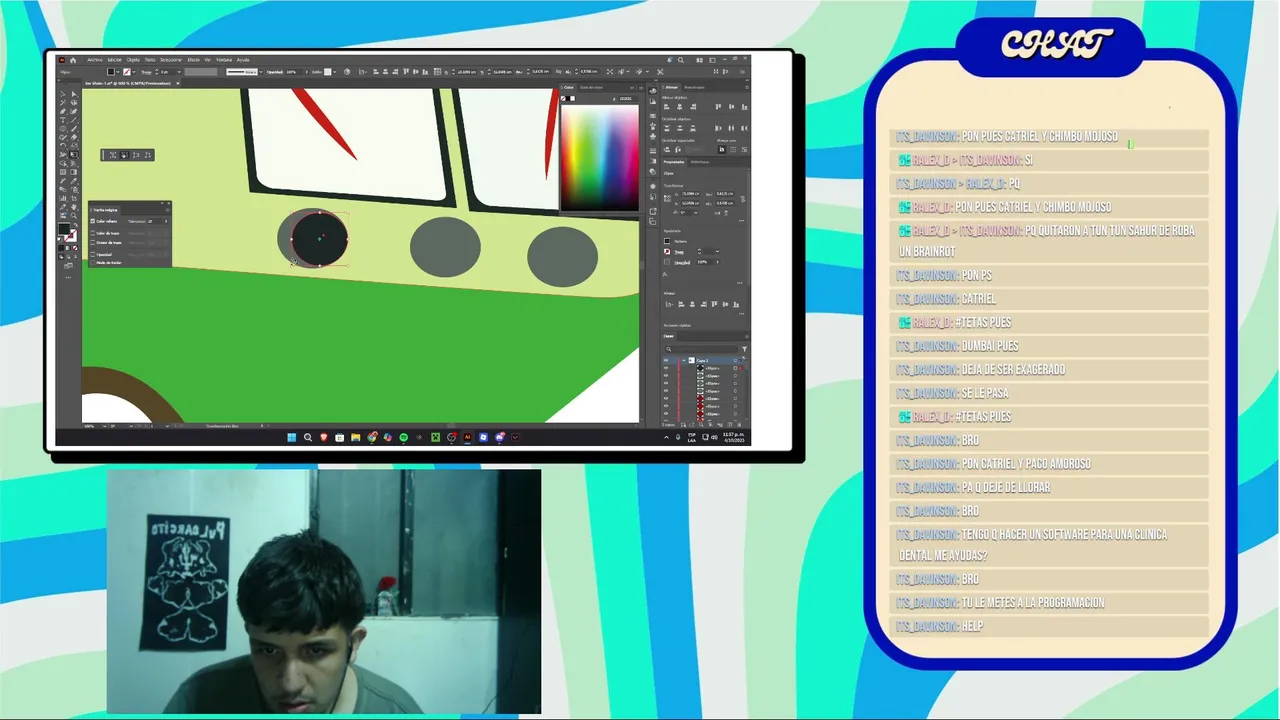The image size is (1280, 720).
Task: Click the filter icon in the Capas panel
Action: click(x=744, y=349)
